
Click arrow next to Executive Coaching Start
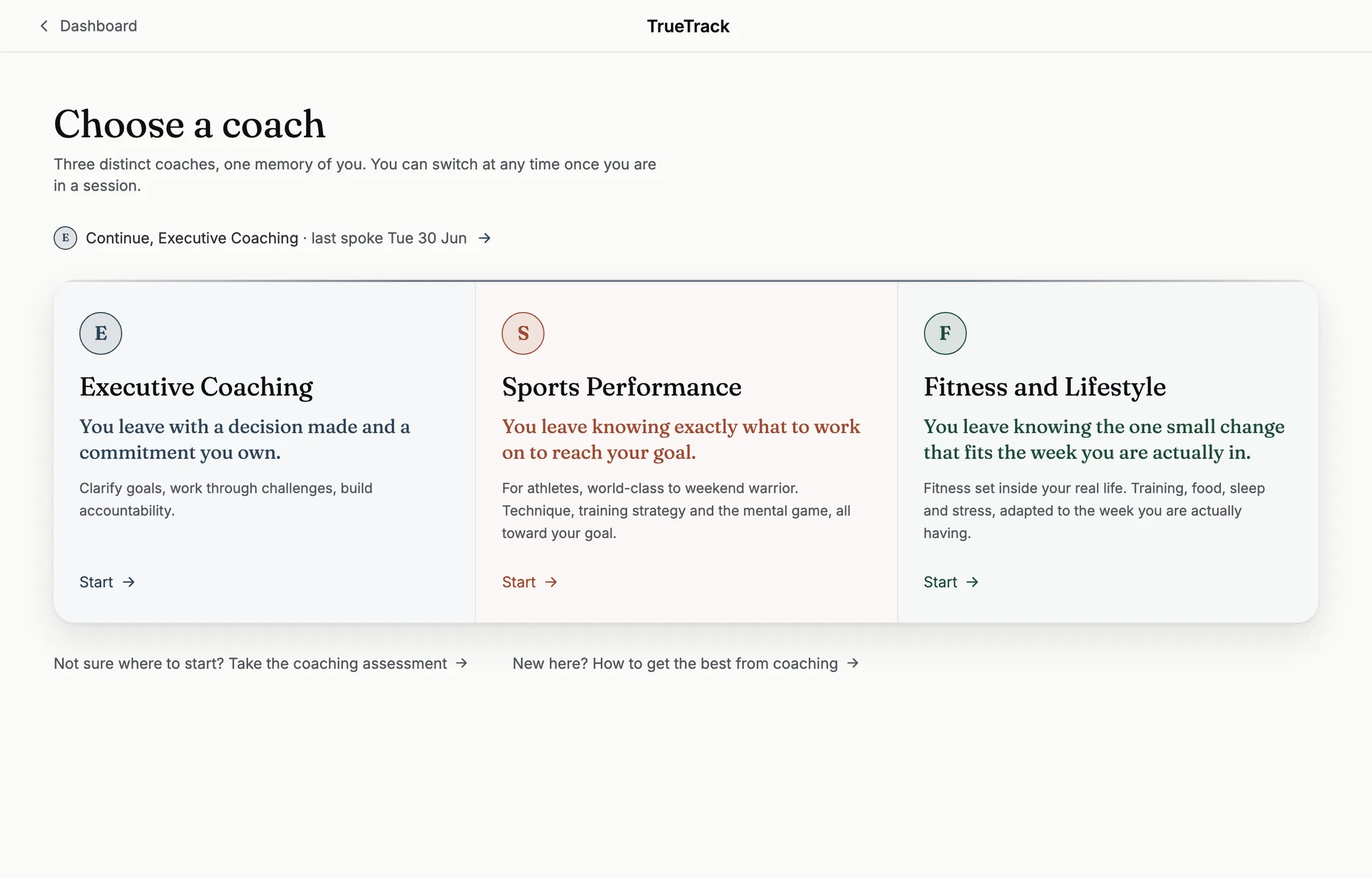click(x=129, y=582)
